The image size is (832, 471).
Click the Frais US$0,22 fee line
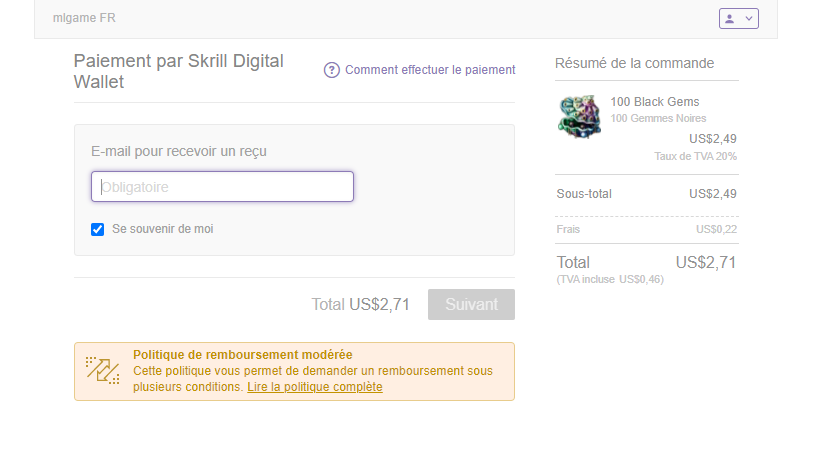coord(646,229)
